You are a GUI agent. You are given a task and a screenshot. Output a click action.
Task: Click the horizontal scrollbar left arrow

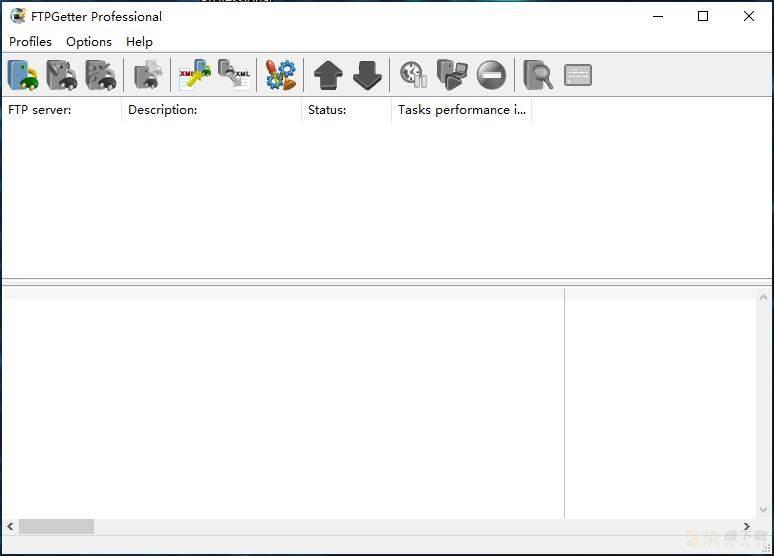(x=10, y=526)
